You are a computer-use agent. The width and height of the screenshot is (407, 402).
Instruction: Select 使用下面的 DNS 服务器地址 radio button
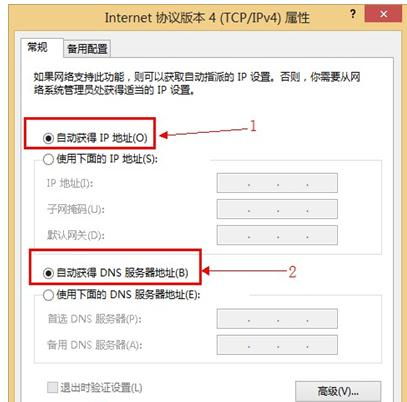[x=49, y=295]
